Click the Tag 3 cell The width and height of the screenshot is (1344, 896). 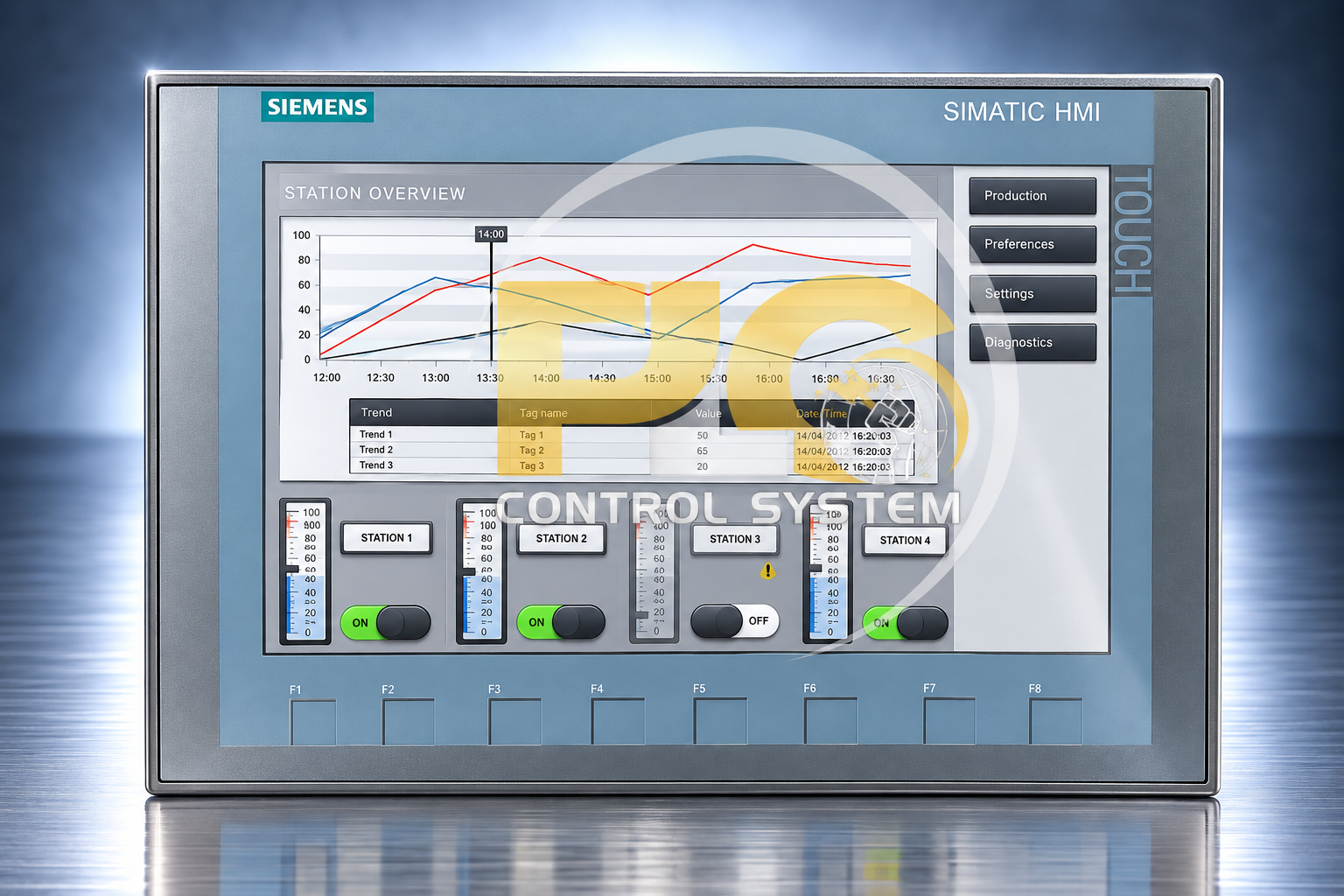[x=531, y=466]
